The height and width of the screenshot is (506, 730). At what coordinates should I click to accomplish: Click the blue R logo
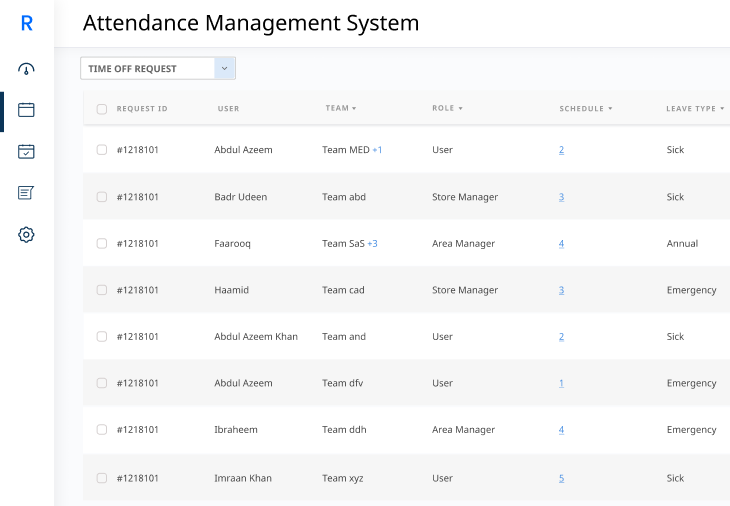pos(27,23)
